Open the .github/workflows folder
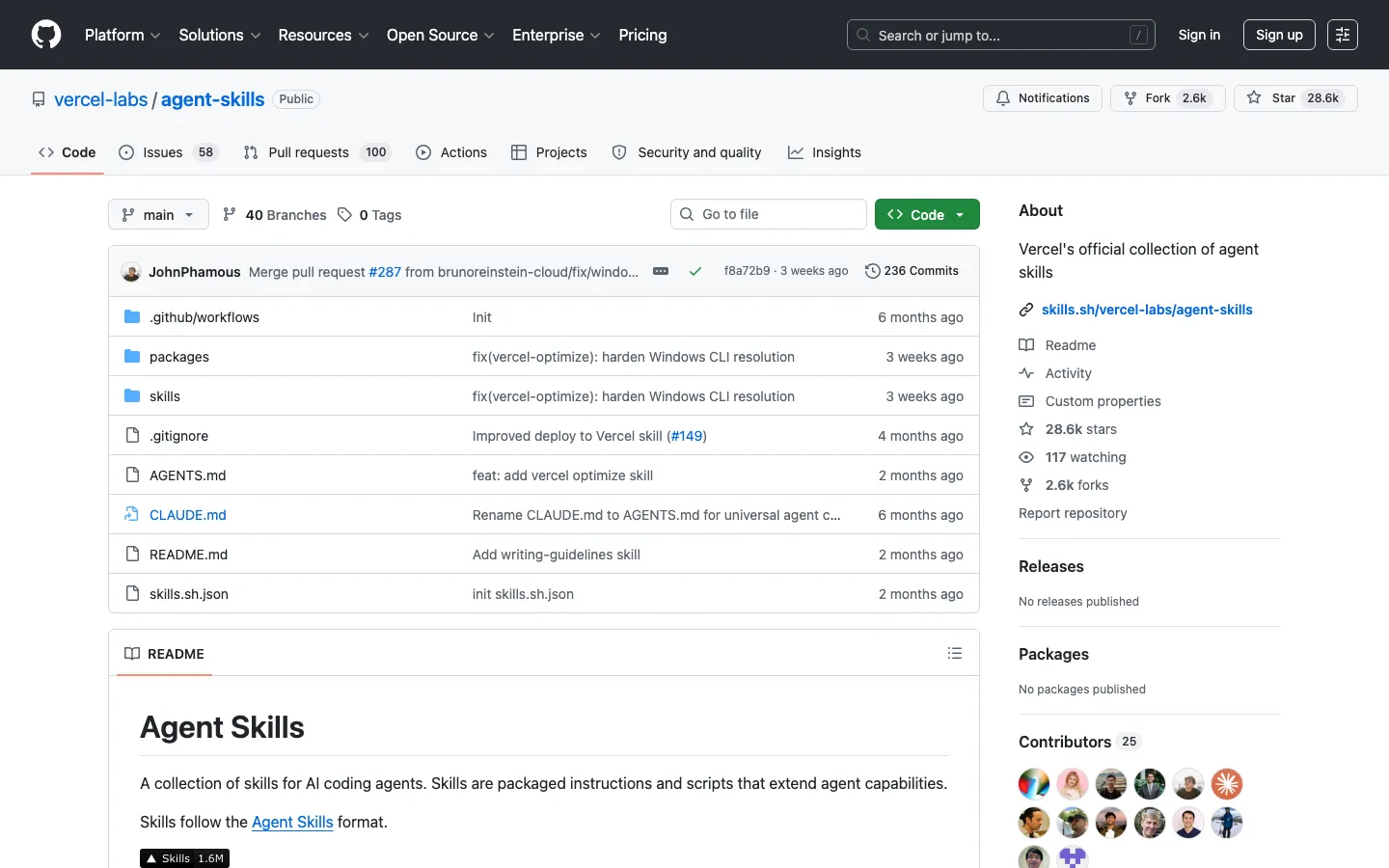This screenshot has width=1389, height=868. (204, 317)
